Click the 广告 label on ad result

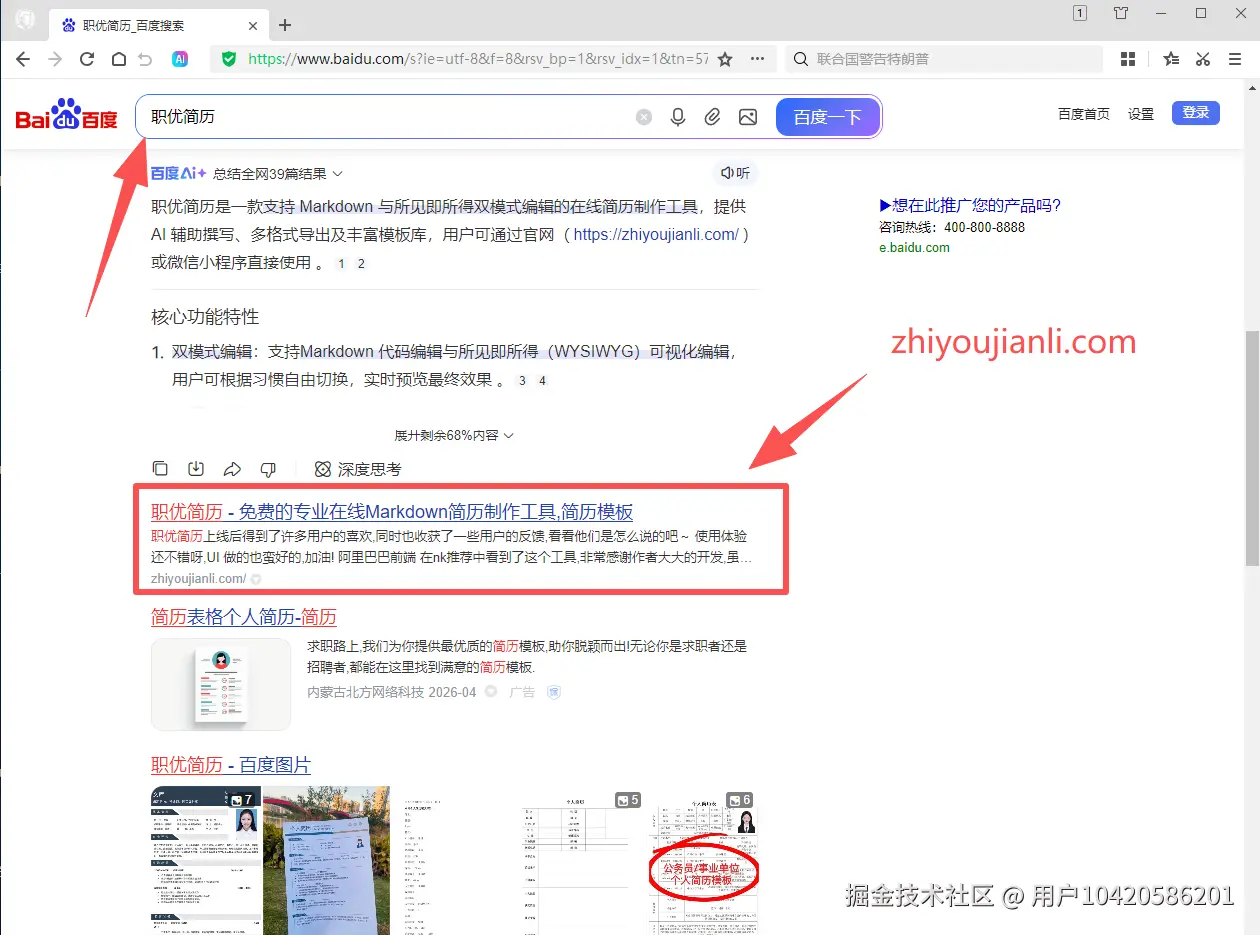tap(522, 692)
